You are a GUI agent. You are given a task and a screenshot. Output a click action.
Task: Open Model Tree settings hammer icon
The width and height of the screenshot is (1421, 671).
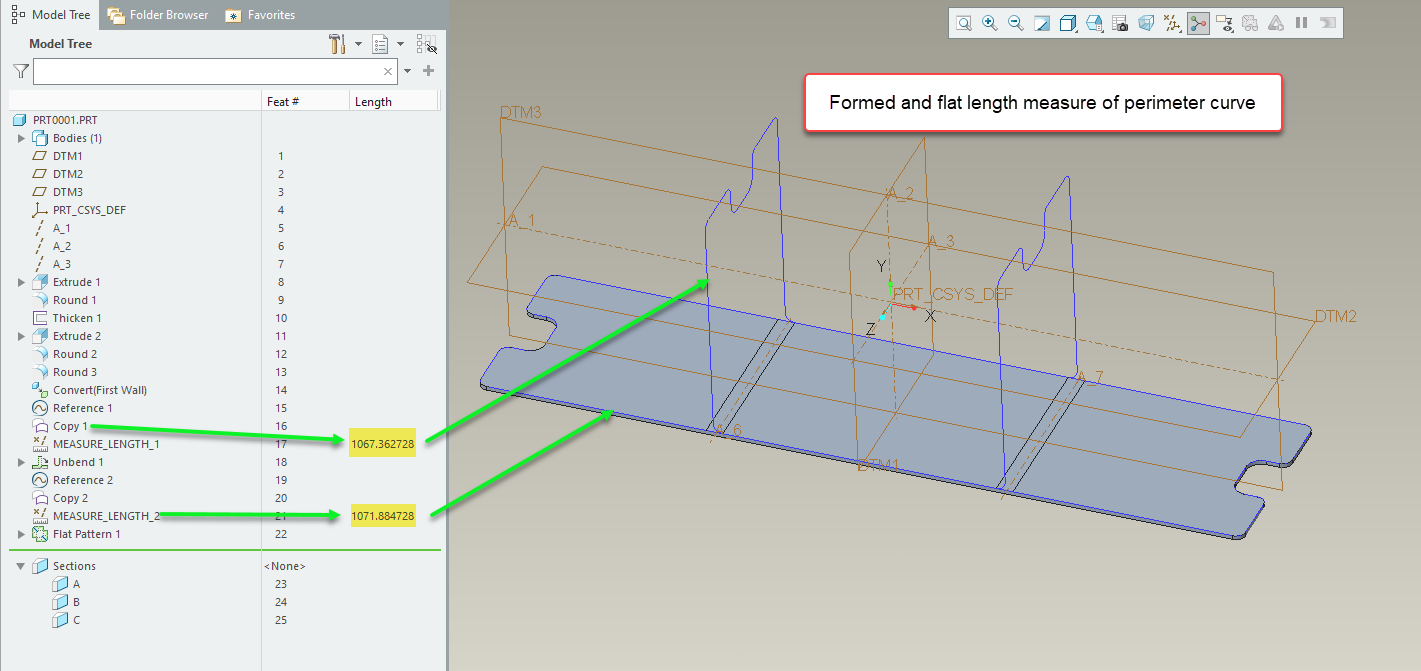pos(338,44)
